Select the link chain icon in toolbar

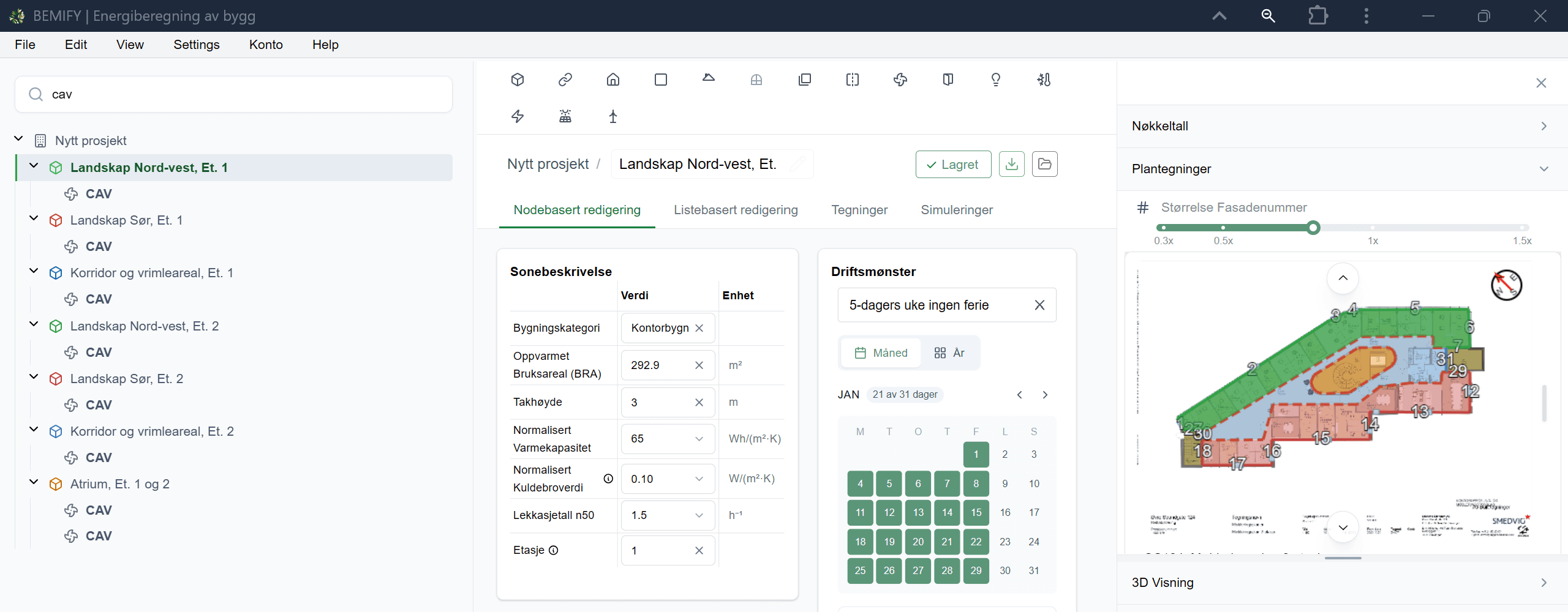coord(565,80)
